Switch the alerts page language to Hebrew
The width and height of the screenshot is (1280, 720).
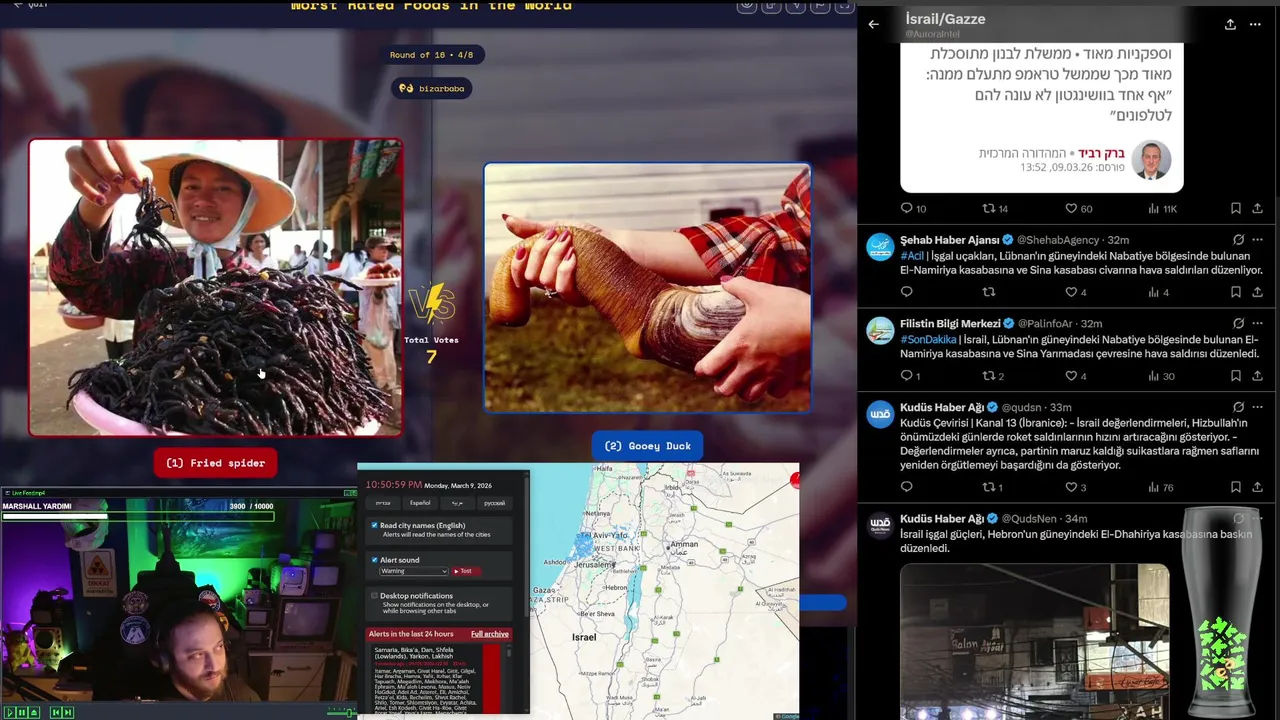383,503
